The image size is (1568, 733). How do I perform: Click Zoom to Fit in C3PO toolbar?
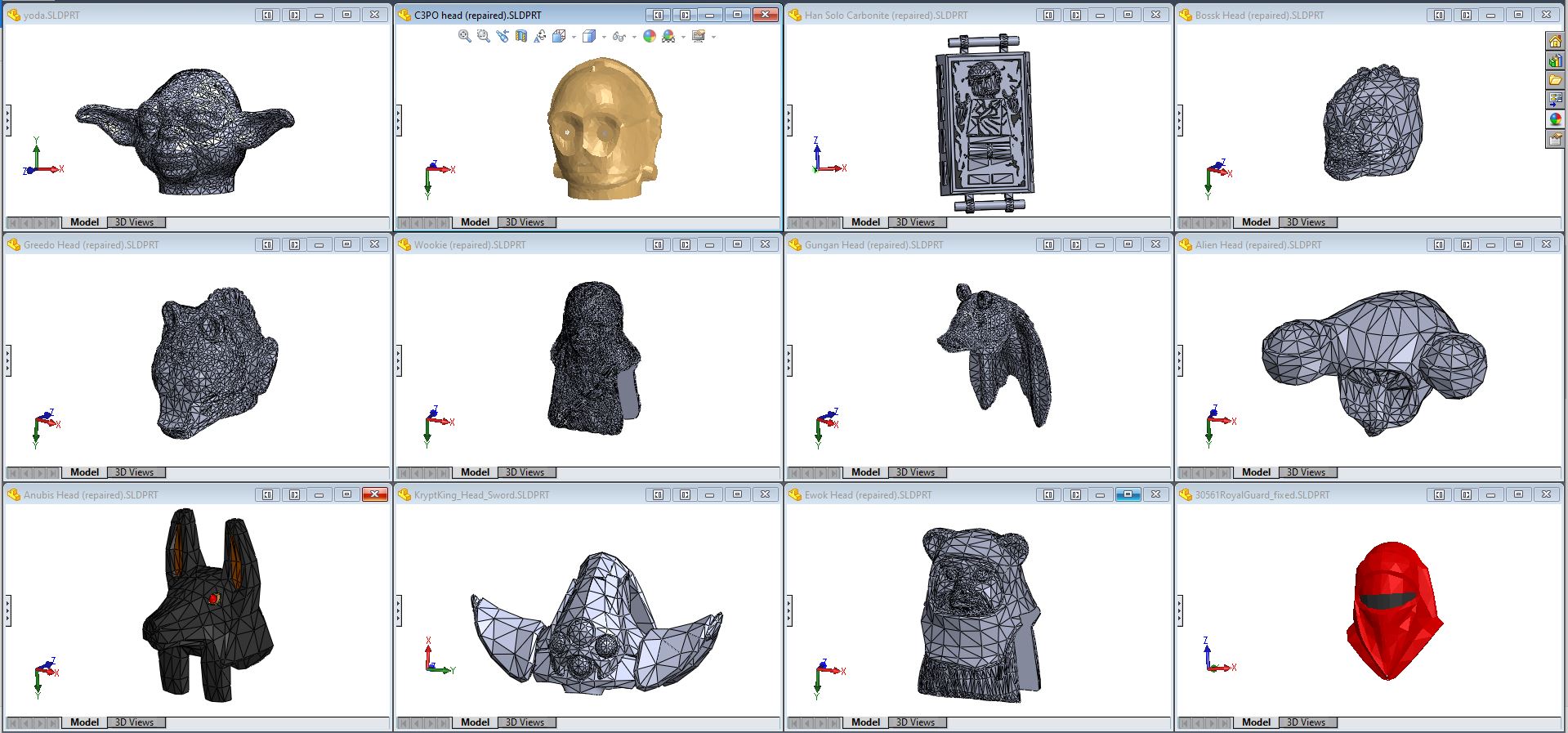464,36
